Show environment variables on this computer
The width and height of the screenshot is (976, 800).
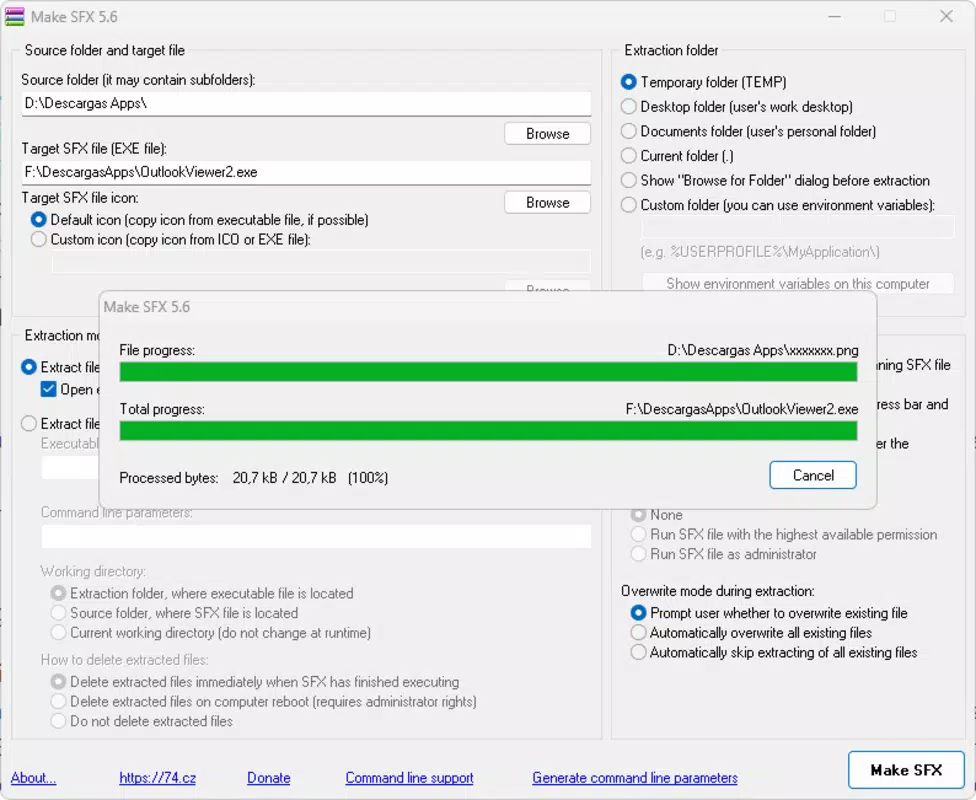797,284
